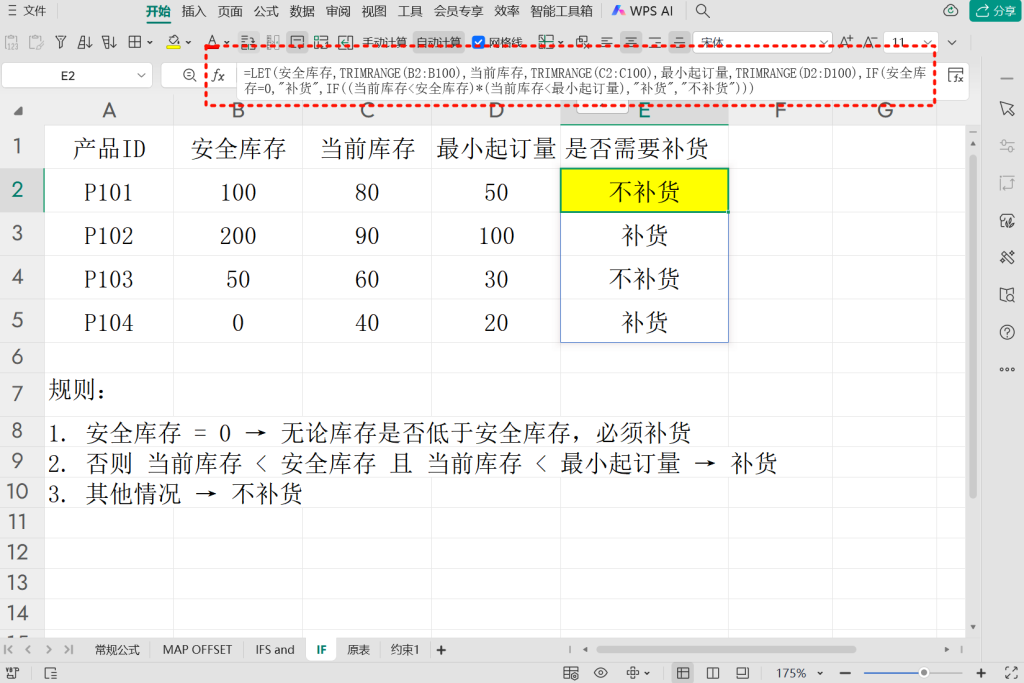Image resolution: width=1024 pixels, height=683 pixels.
Task: Open the sidebar more options ellipsis
Action: 1007,369
